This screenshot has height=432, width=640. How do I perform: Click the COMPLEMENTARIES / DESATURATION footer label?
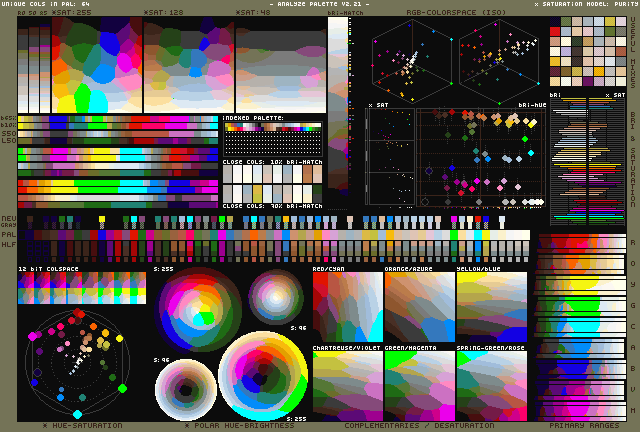pos(419,425)
